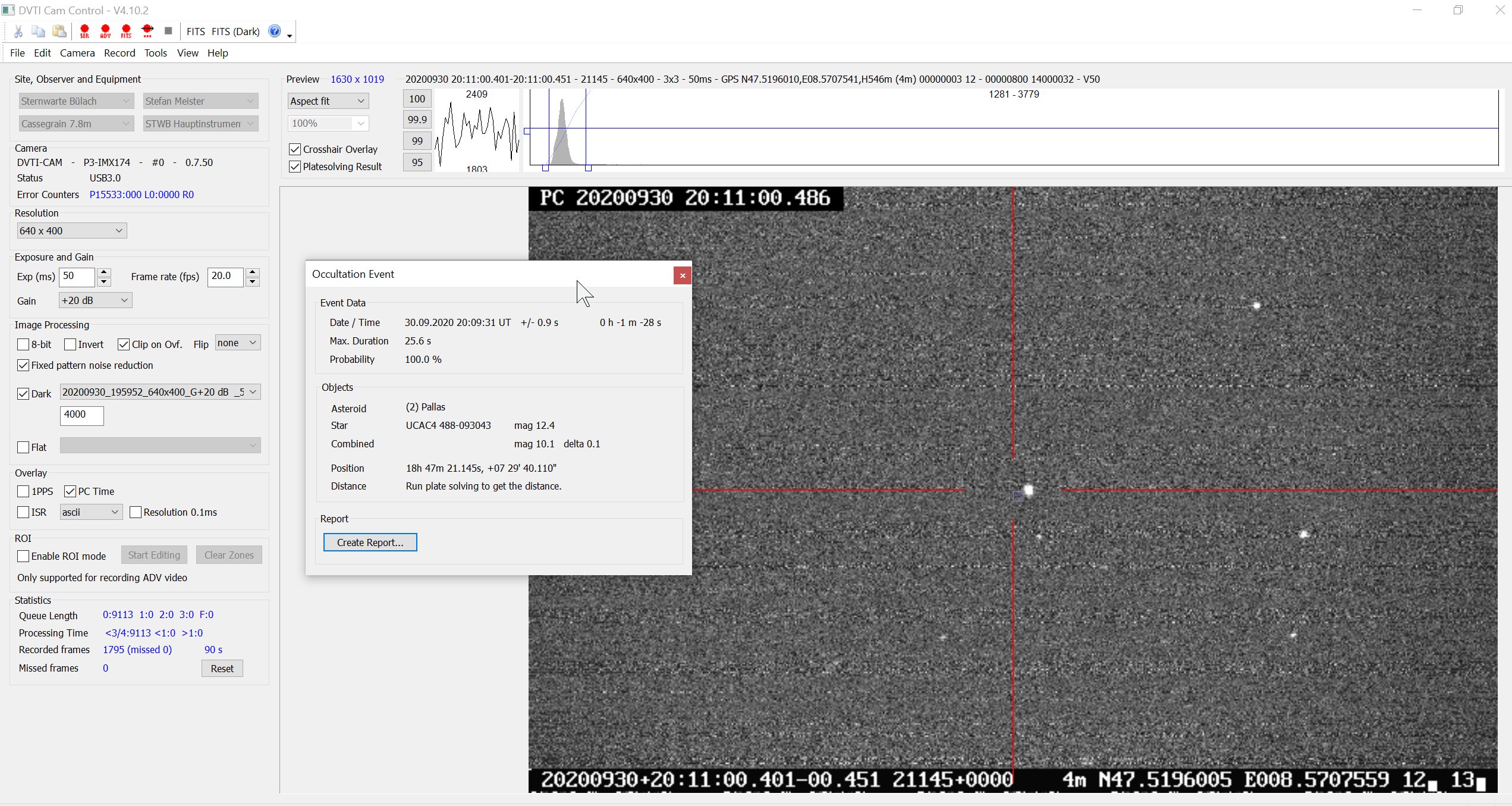Enable Resolution 0.1ms checkbox
This screenshot has width=1512, height=806.
(x=136, y=512)
